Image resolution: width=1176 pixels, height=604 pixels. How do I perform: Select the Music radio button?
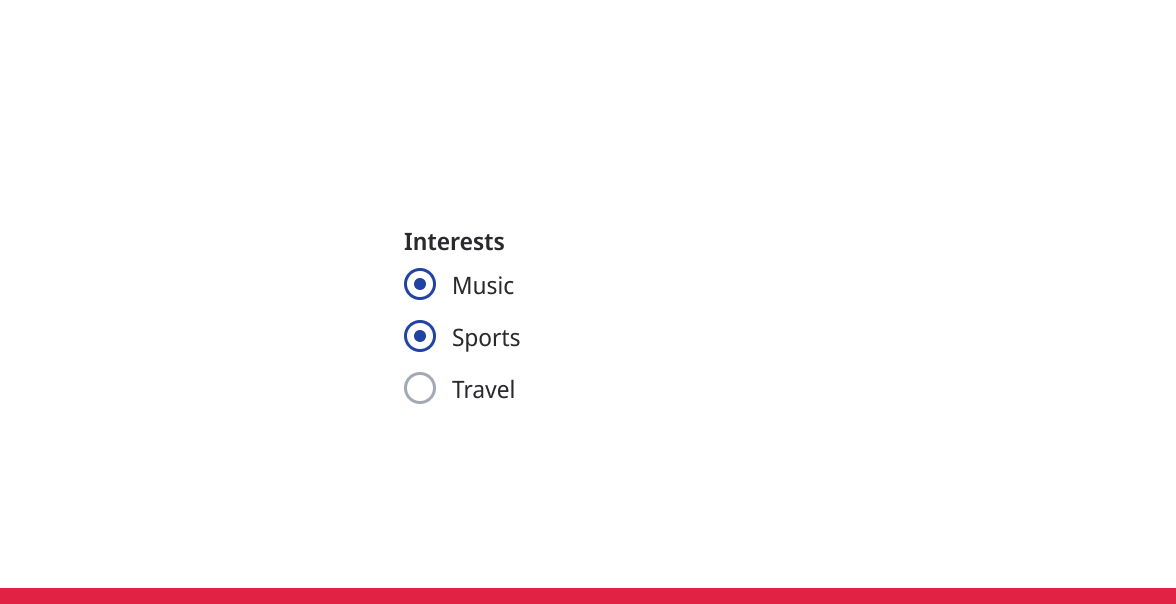pyautogui.click(x=420, y=285)
